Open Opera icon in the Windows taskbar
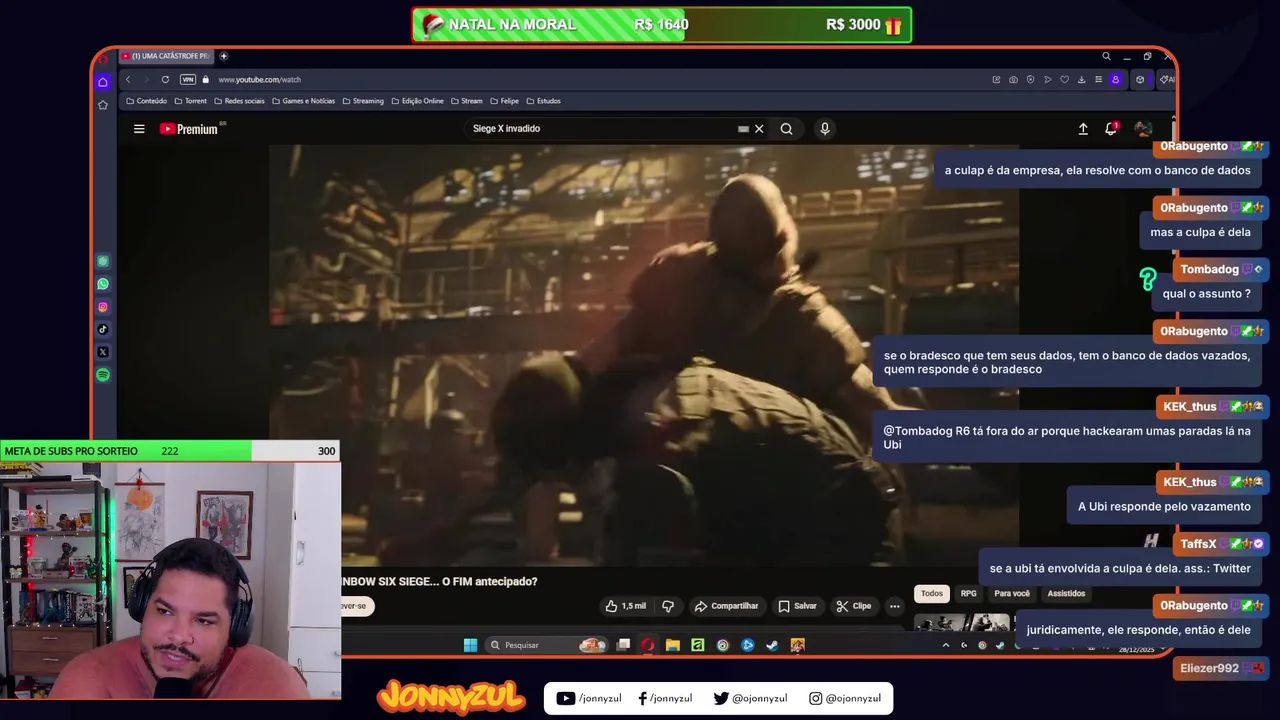 click(648, 645)
